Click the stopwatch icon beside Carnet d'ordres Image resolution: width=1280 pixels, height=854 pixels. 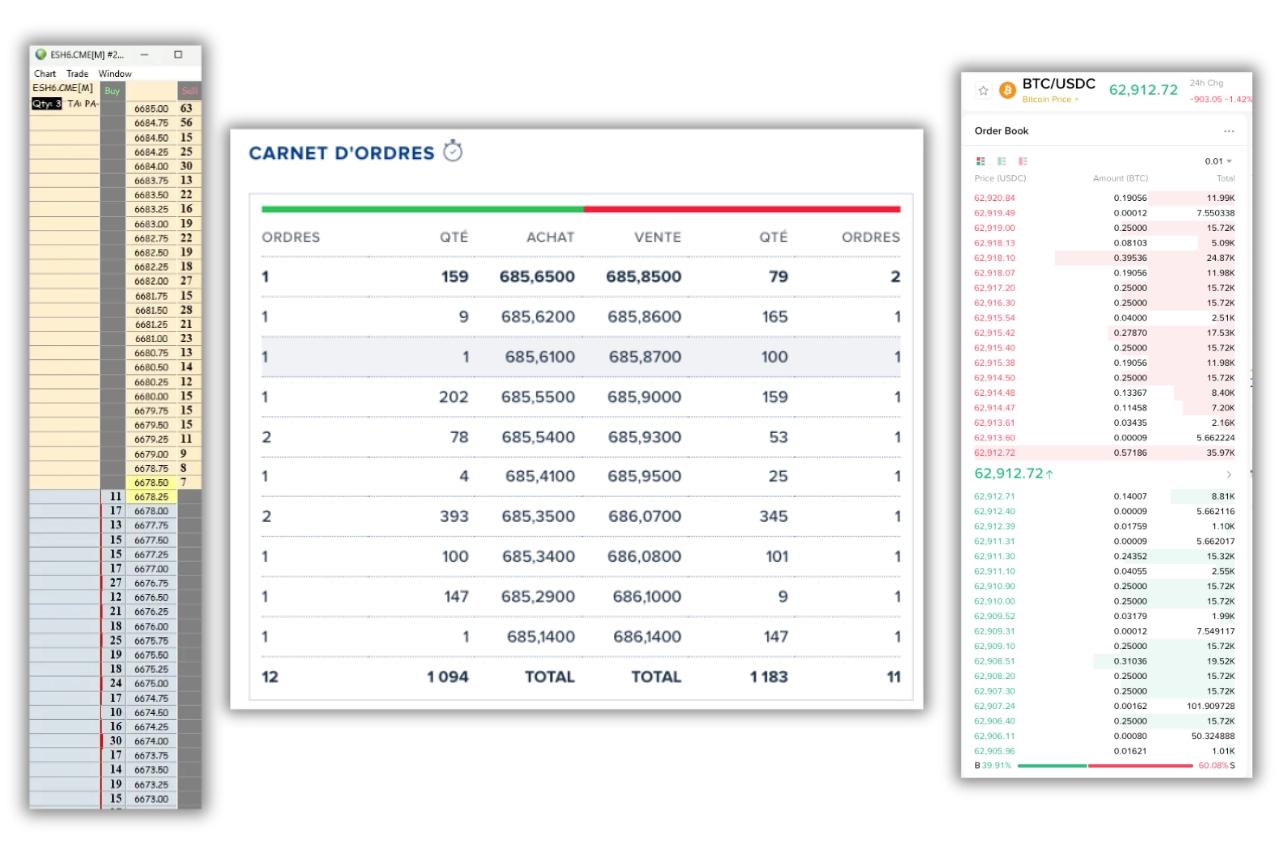[x=453, y=152]
